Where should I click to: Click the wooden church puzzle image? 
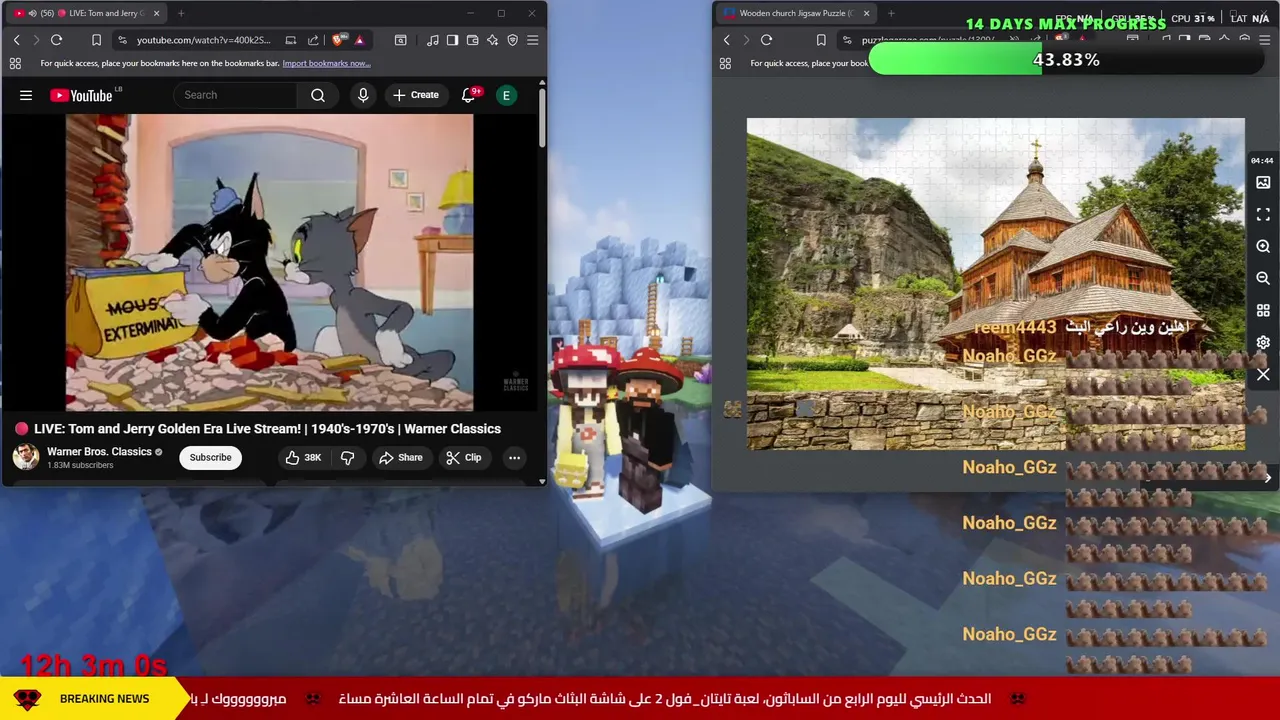tap(995, 284)
